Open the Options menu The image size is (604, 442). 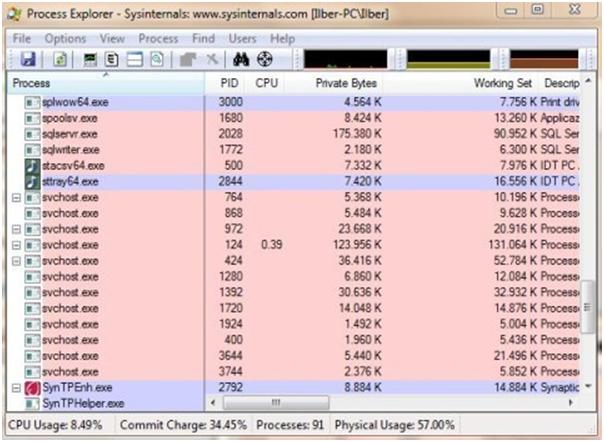pos(65,39)
